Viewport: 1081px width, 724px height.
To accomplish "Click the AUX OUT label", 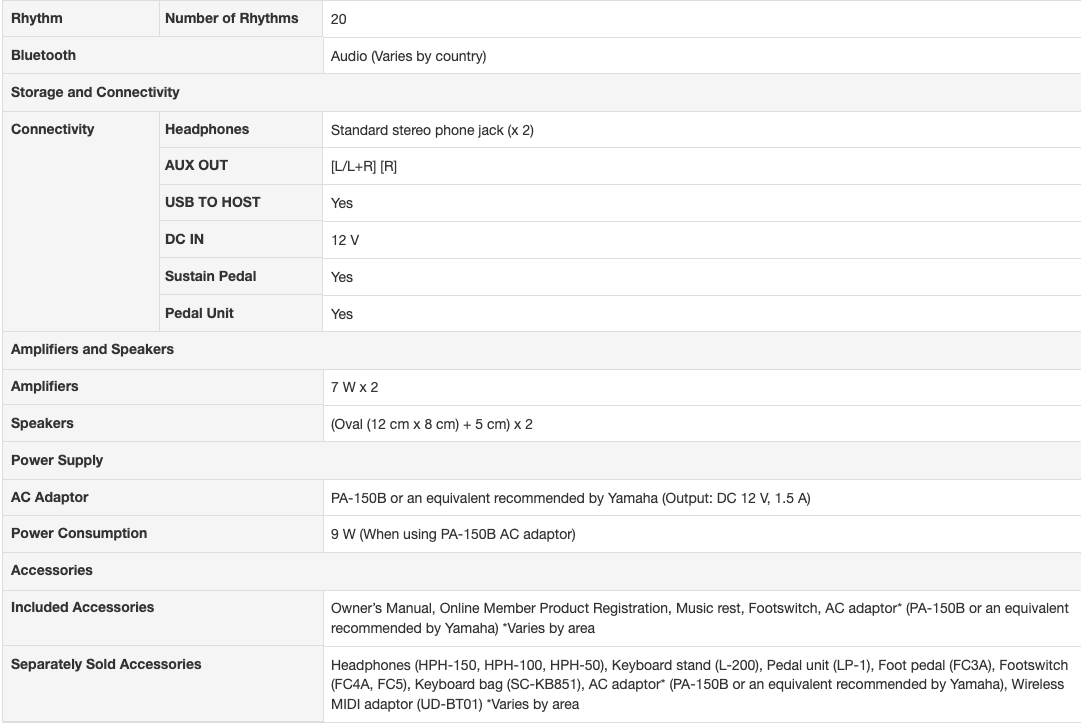I will coord(196,165).
